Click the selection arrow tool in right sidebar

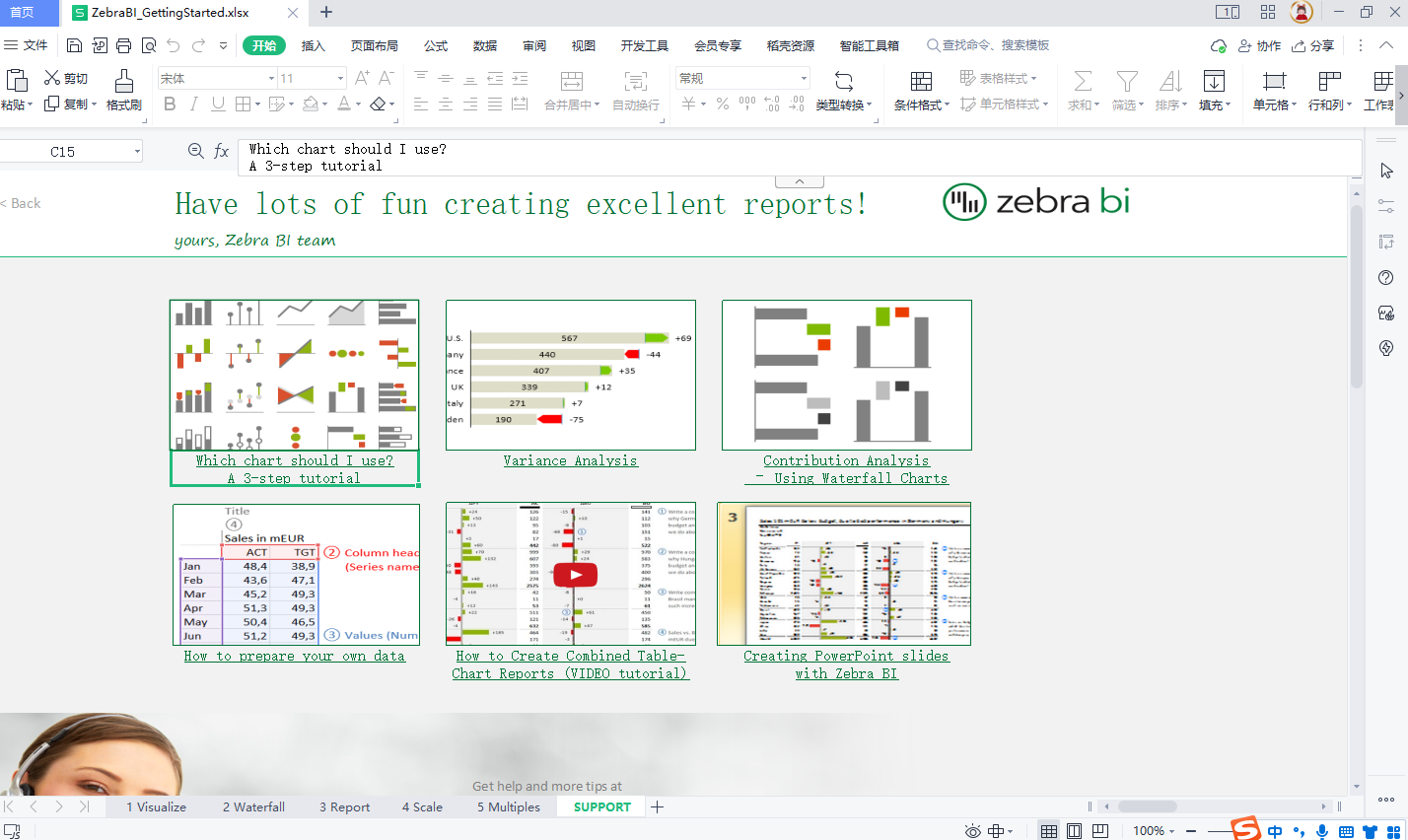coord(1386,171)
